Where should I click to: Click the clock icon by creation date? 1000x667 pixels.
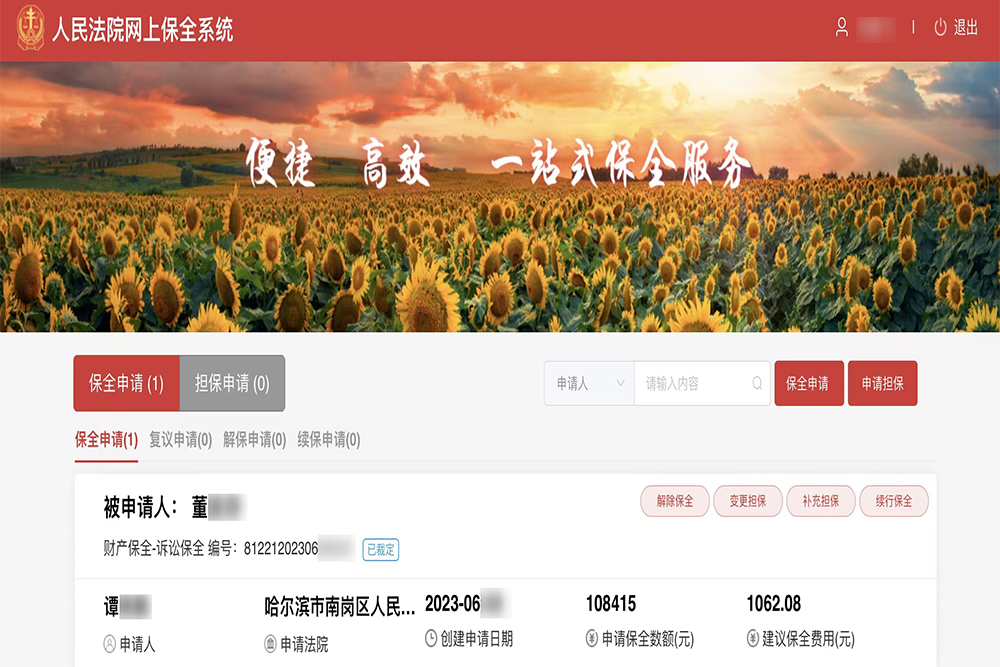431,638
